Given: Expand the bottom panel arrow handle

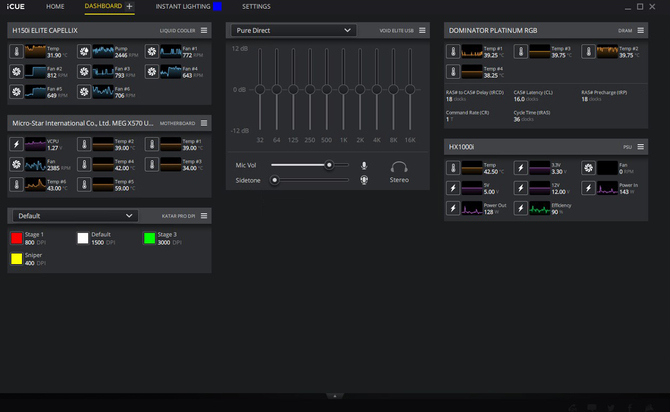Looking at the screenshot, I should click(x=335, y=396).
